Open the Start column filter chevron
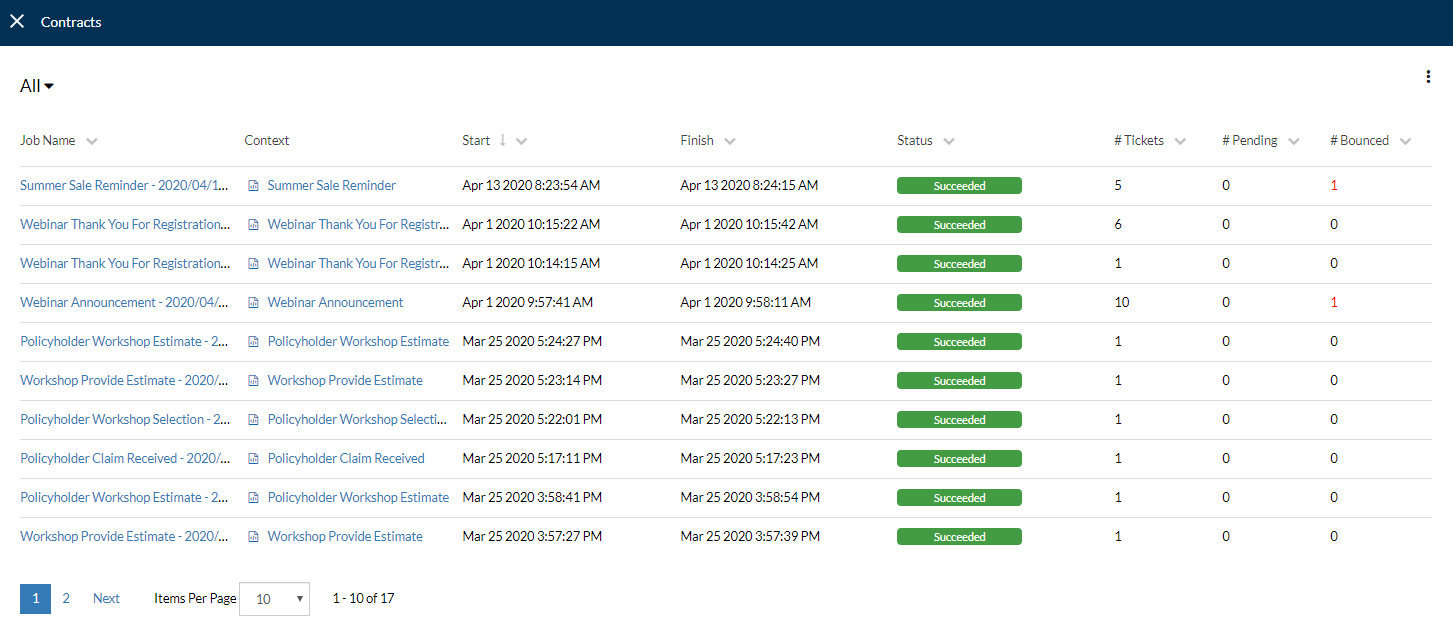Image resolution: width=1453 pixels, height=629 pixels. tap(521, 142)
